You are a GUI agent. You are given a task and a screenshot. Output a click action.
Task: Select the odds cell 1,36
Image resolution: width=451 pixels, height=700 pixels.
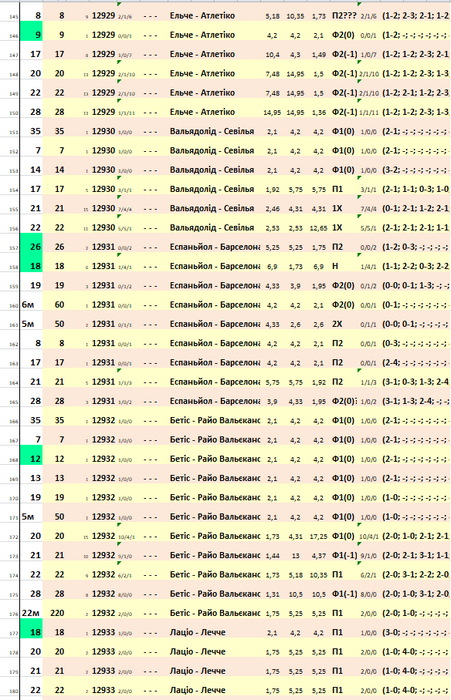coord(318,112)
